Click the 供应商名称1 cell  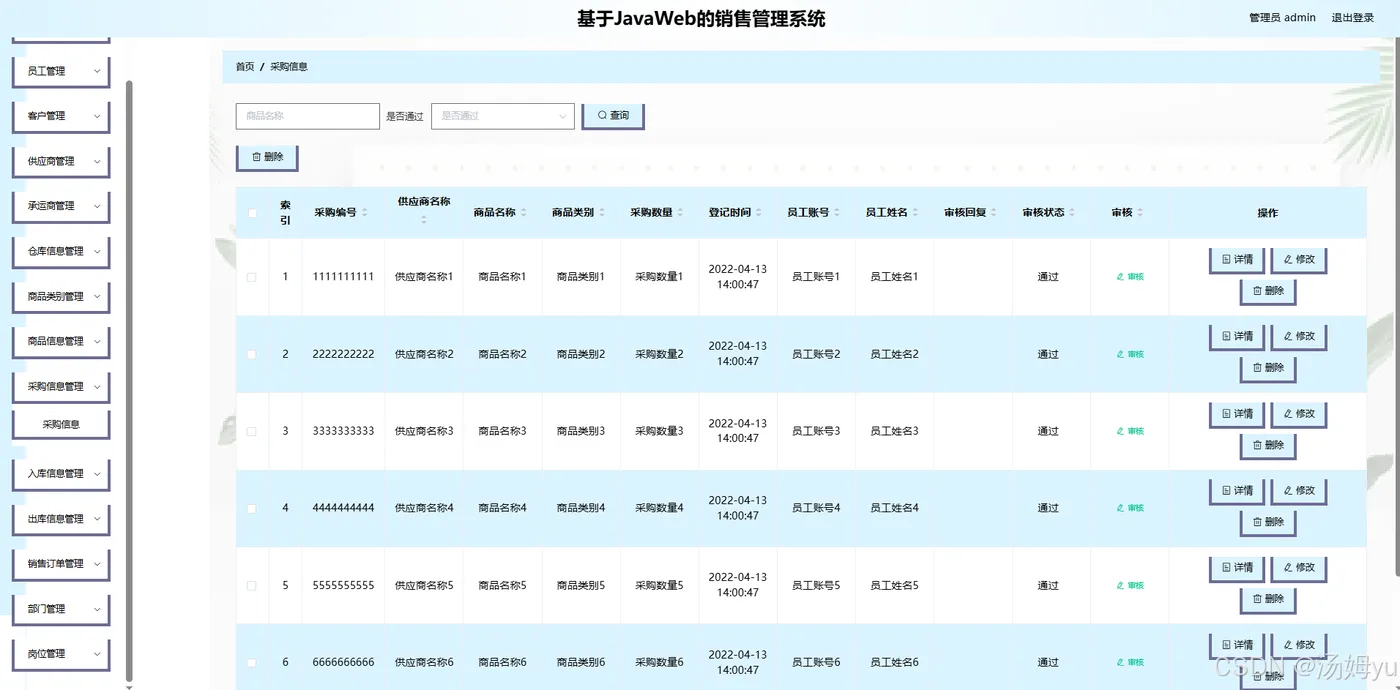coord(424,277)
